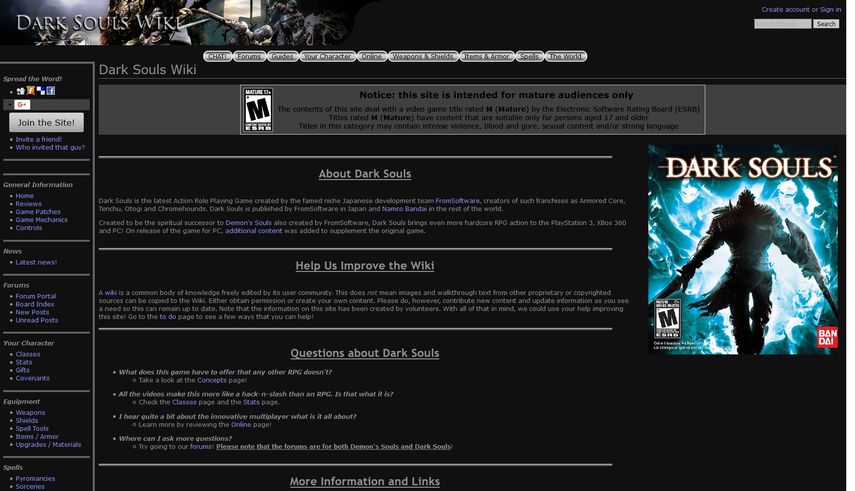The width and height of the screenshot is (855, 491).
Task: Open Board Index sidebar link
Action: click(35, 304)
